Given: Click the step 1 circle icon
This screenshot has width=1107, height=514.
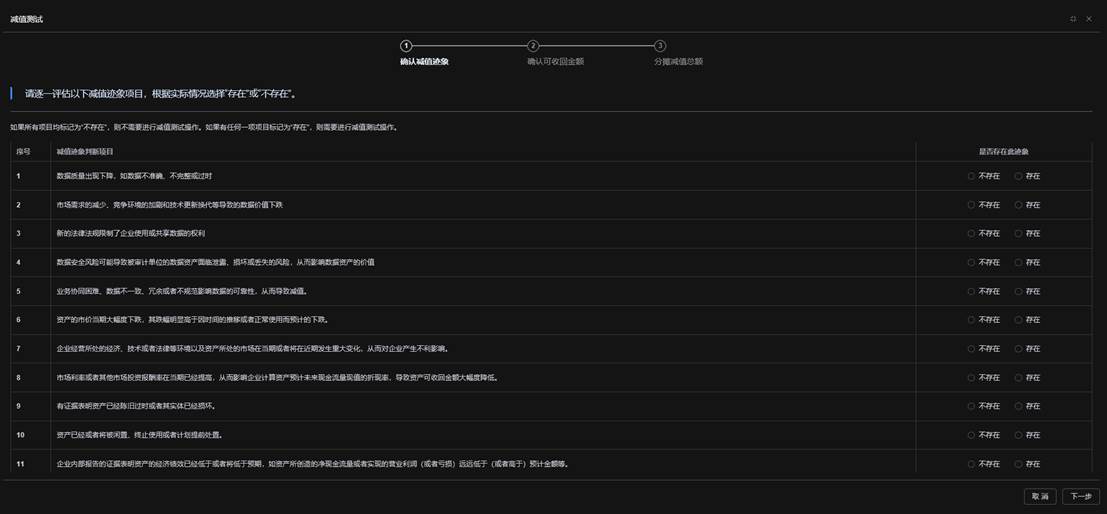Looking at the screenshot, I should pyautogui.click(x=406, y=46).
